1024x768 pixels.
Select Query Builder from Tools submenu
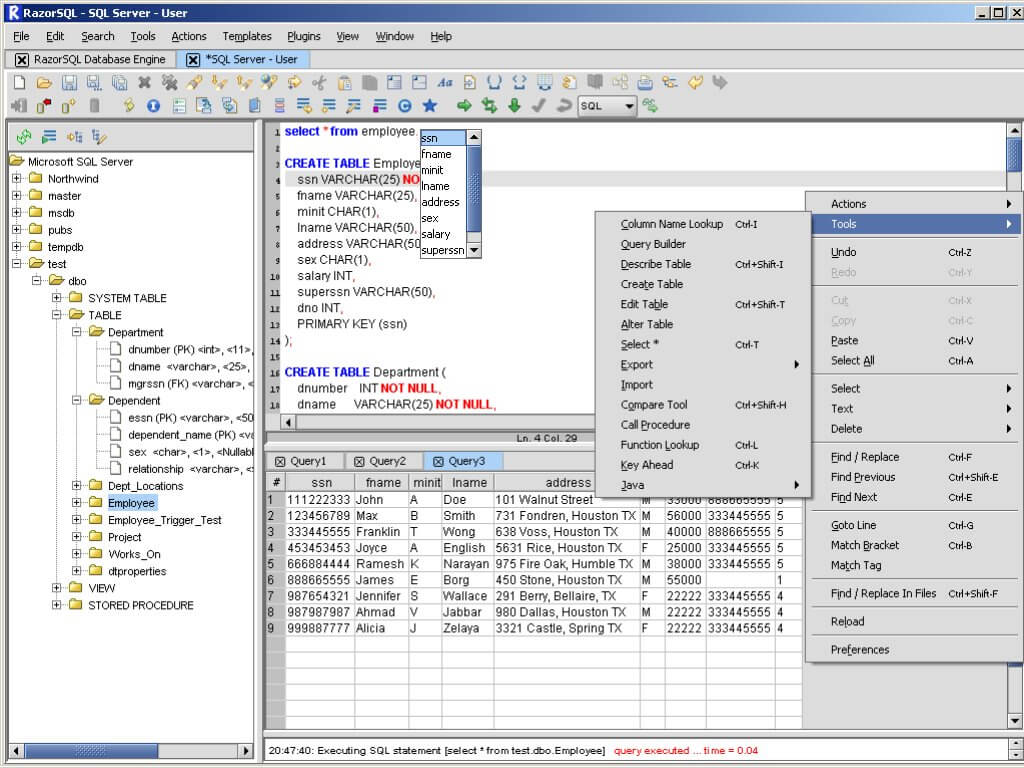pos(653,244)
